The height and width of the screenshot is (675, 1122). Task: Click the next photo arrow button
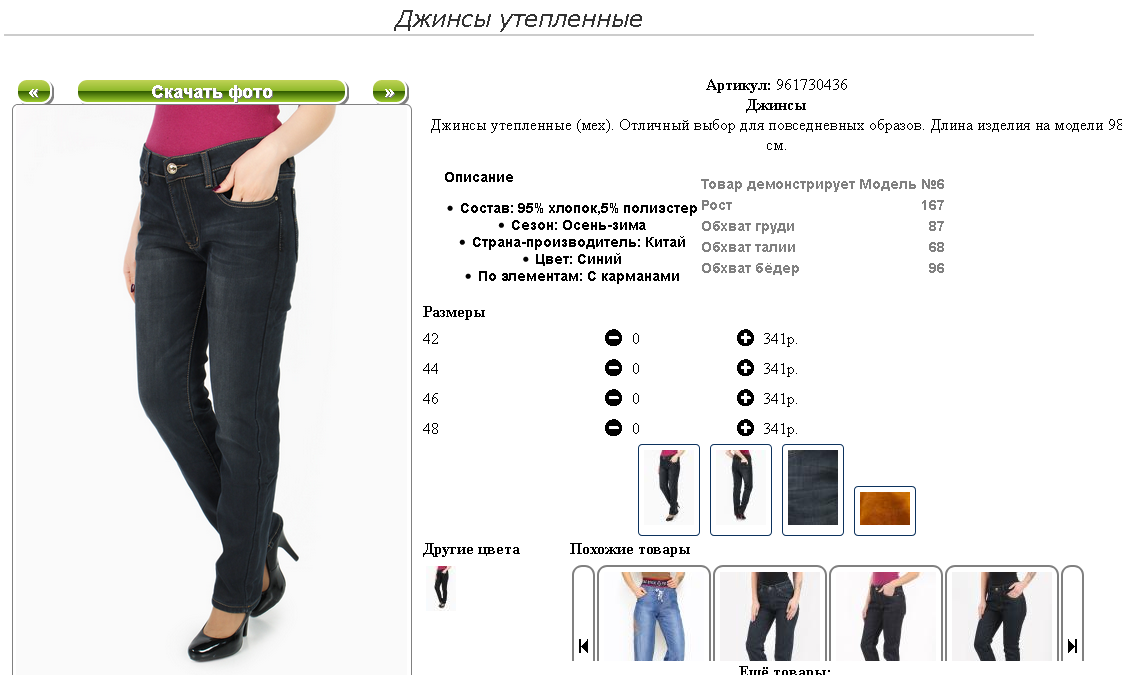tap(390, 92)
